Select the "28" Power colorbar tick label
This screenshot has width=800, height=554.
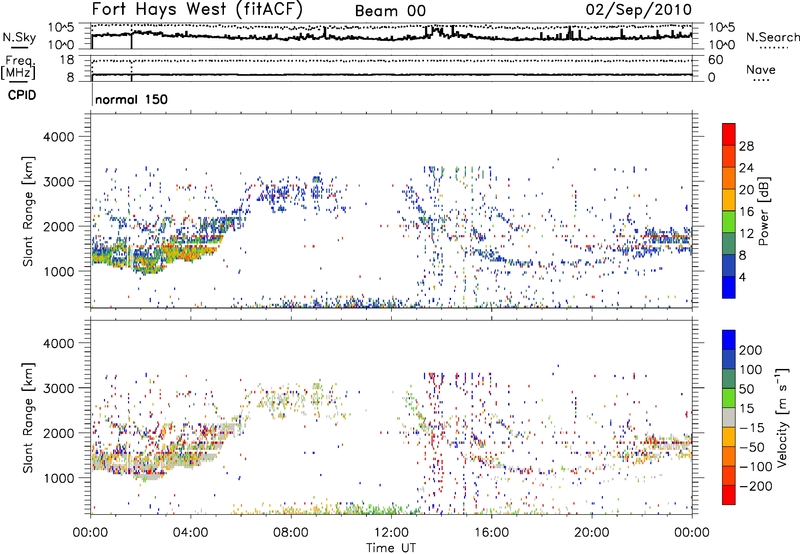pos(746,146)
